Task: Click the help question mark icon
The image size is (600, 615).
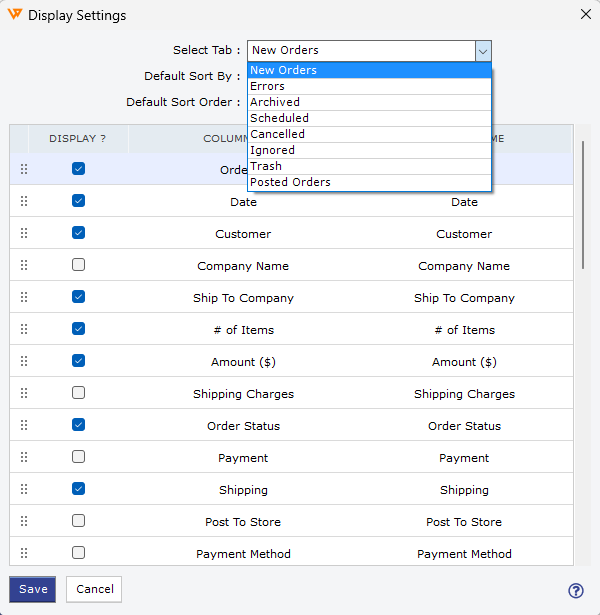Action: pyautogui.click(x=575, y=590)
